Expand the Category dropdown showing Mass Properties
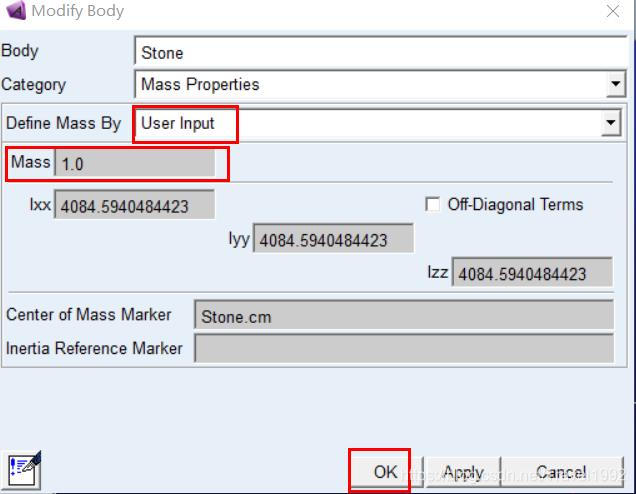The width and height of the screenshot is (636, 494). (x=615, y=85)
